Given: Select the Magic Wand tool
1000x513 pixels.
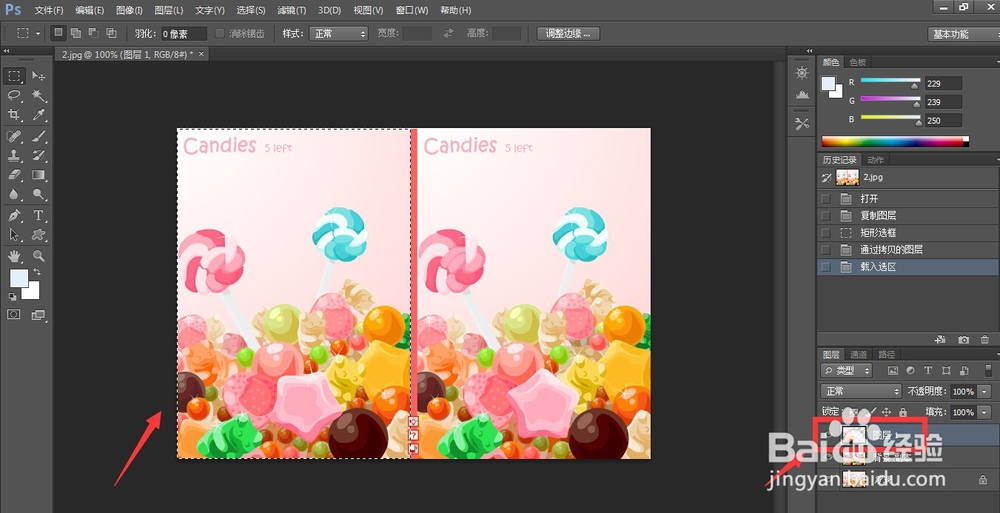Looking at the screenshot, I should point(38,96).
